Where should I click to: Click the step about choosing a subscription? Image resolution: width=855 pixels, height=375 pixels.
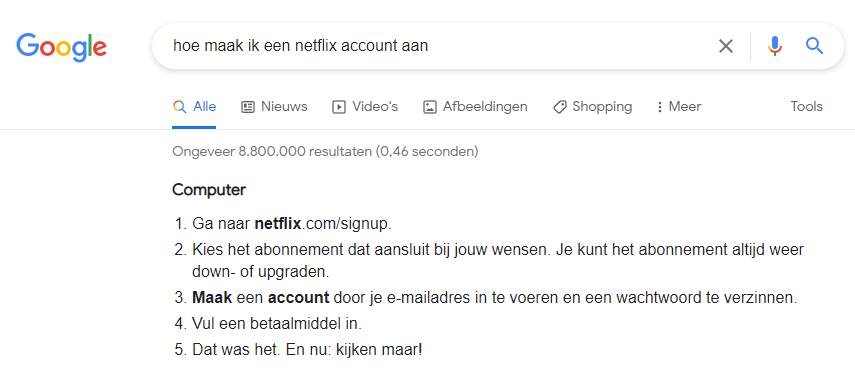tap(498, 260)
